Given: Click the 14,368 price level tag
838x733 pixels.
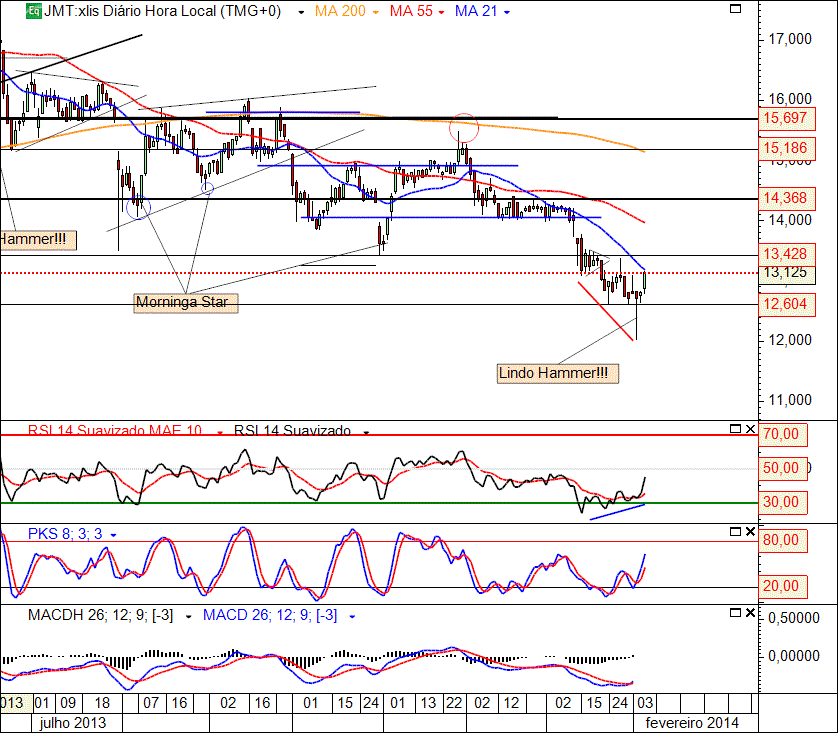Looking at the screenshot, I should click(x=787, y=198).
